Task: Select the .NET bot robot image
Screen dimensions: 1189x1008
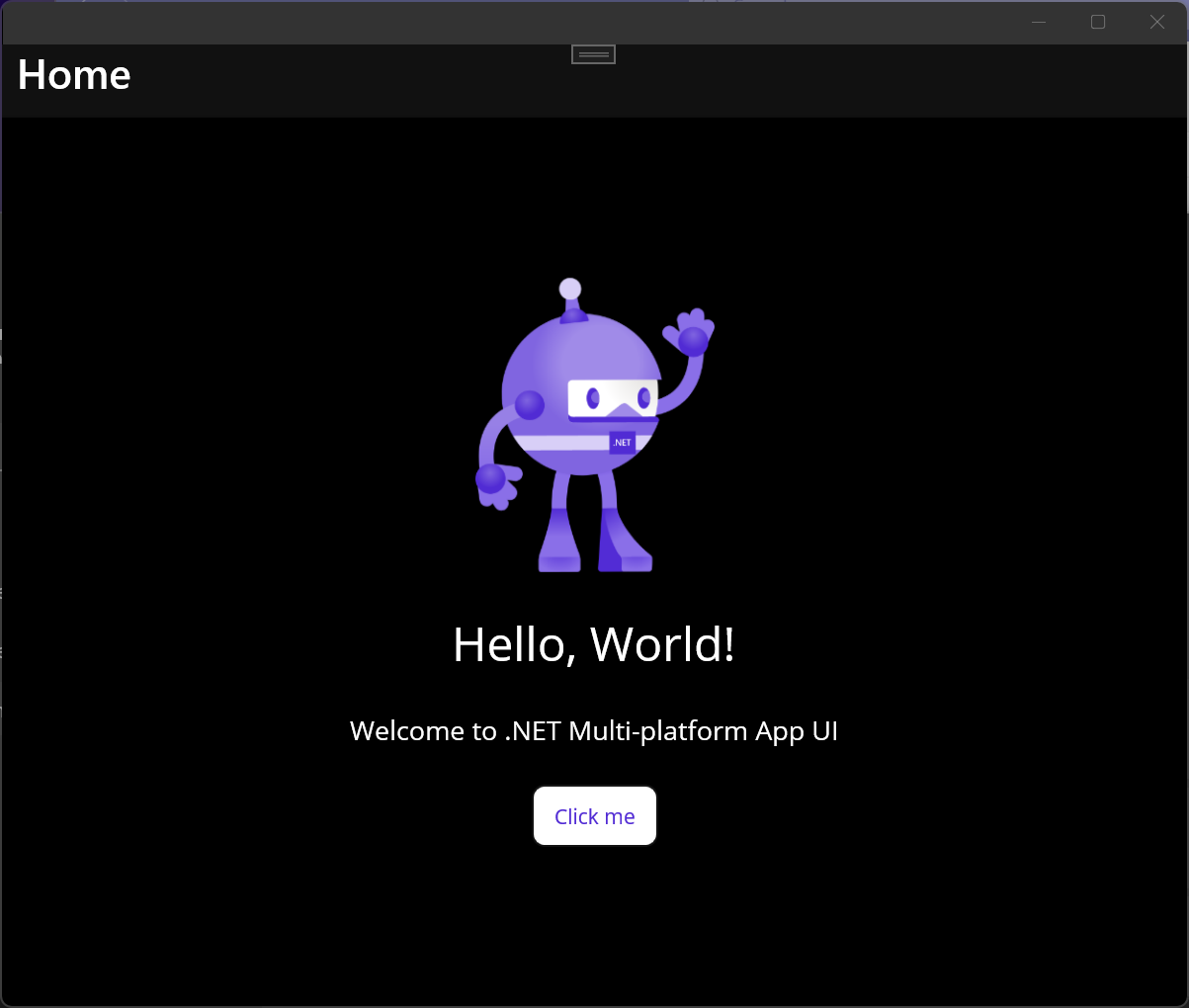Action: tap(595, 425)
